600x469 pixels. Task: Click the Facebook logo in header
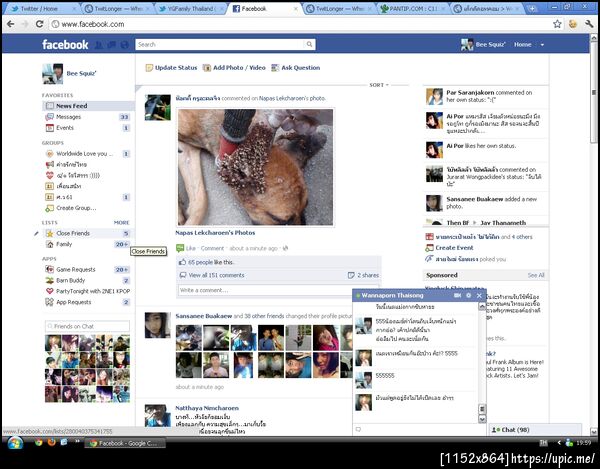(x=65, y=45)
